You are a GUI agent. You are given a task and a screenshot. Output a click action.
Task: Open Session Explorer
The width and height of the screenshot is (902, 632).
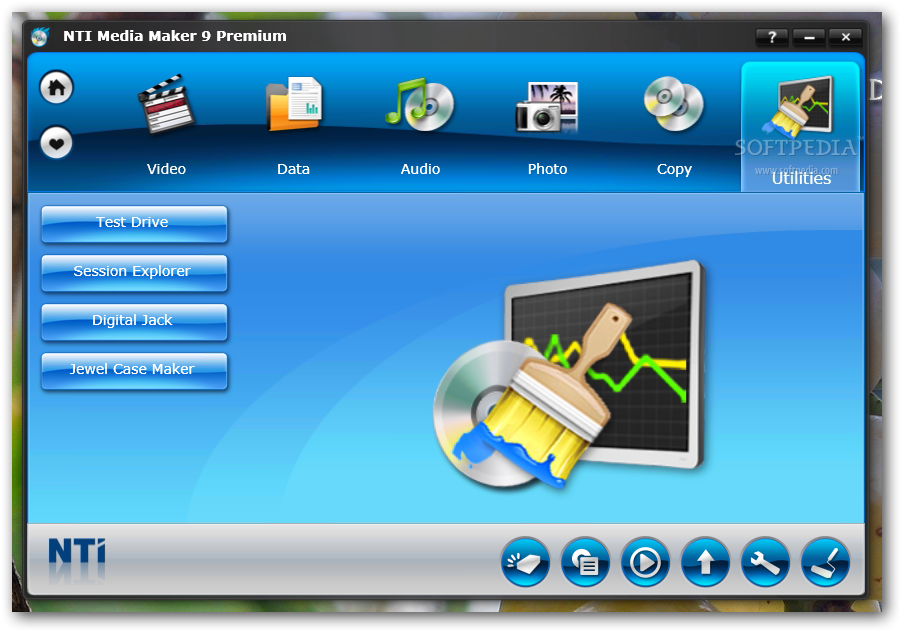134,272
